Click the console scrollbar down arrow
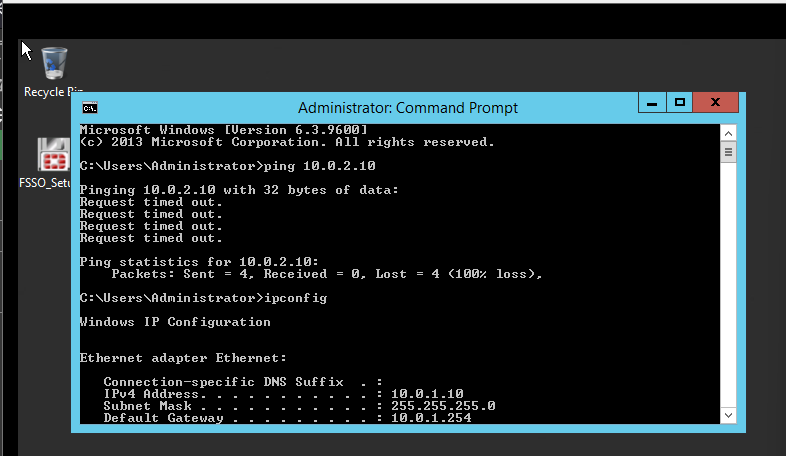 729,414
